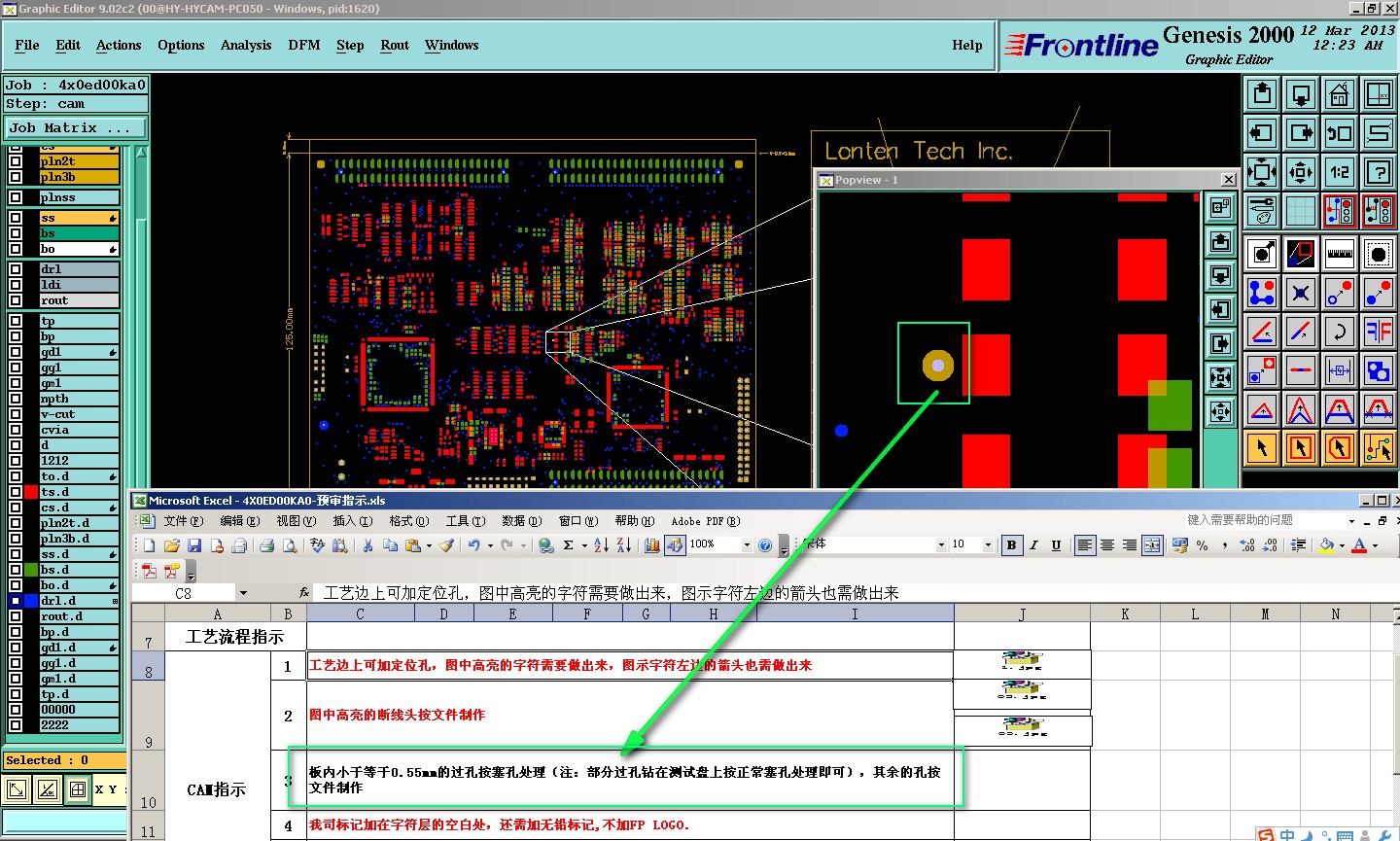Open the XY coordinate grid tool
This screenshot has width=1400, height=841.
click(1379, 94)
